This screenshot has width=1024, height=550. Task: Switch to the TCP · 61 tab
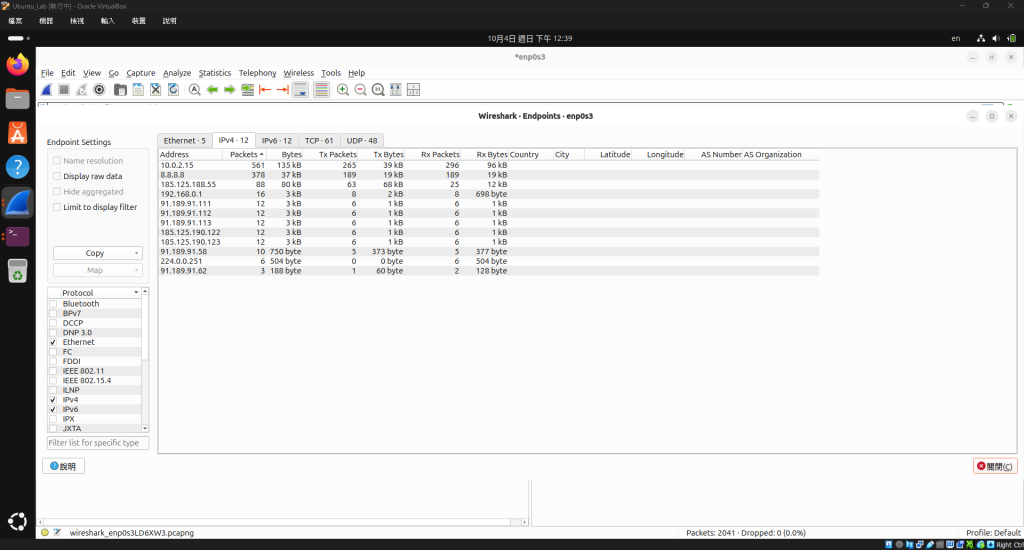point(319,140)
